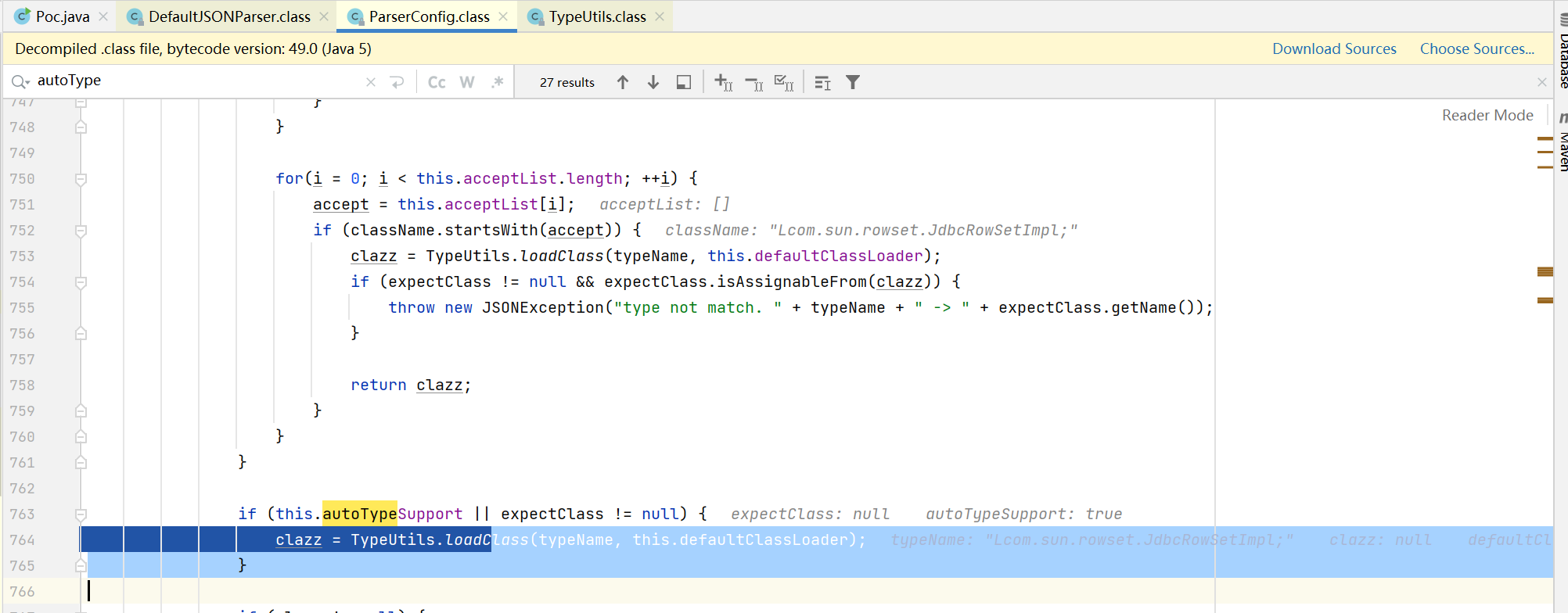
Task: Toggle Regex search option
Action: pos(497,82)
